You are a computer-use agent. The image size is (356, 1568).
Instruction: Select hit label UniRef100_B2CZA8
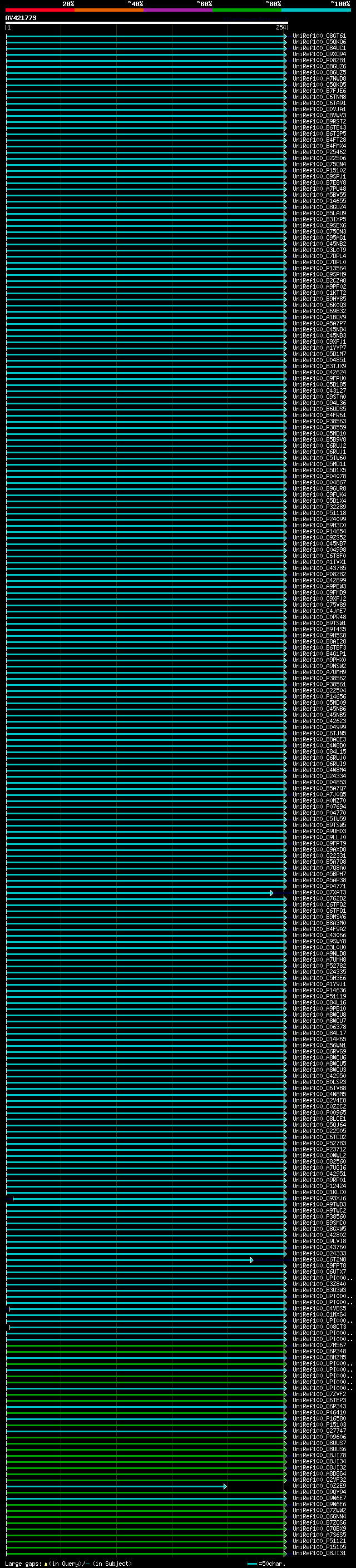tap(319, 280)
